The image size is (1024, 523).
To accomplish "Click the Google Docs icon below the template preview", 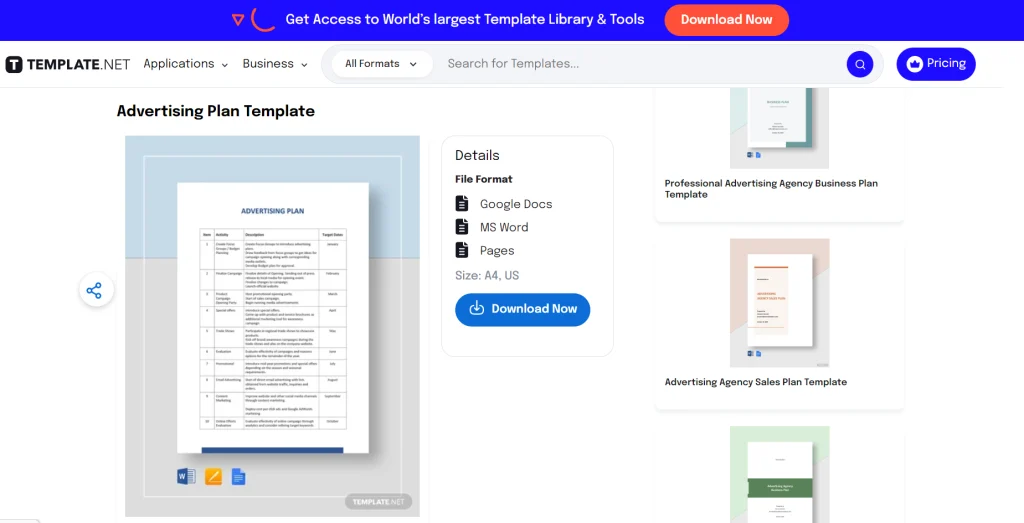I will pos(238,476).
